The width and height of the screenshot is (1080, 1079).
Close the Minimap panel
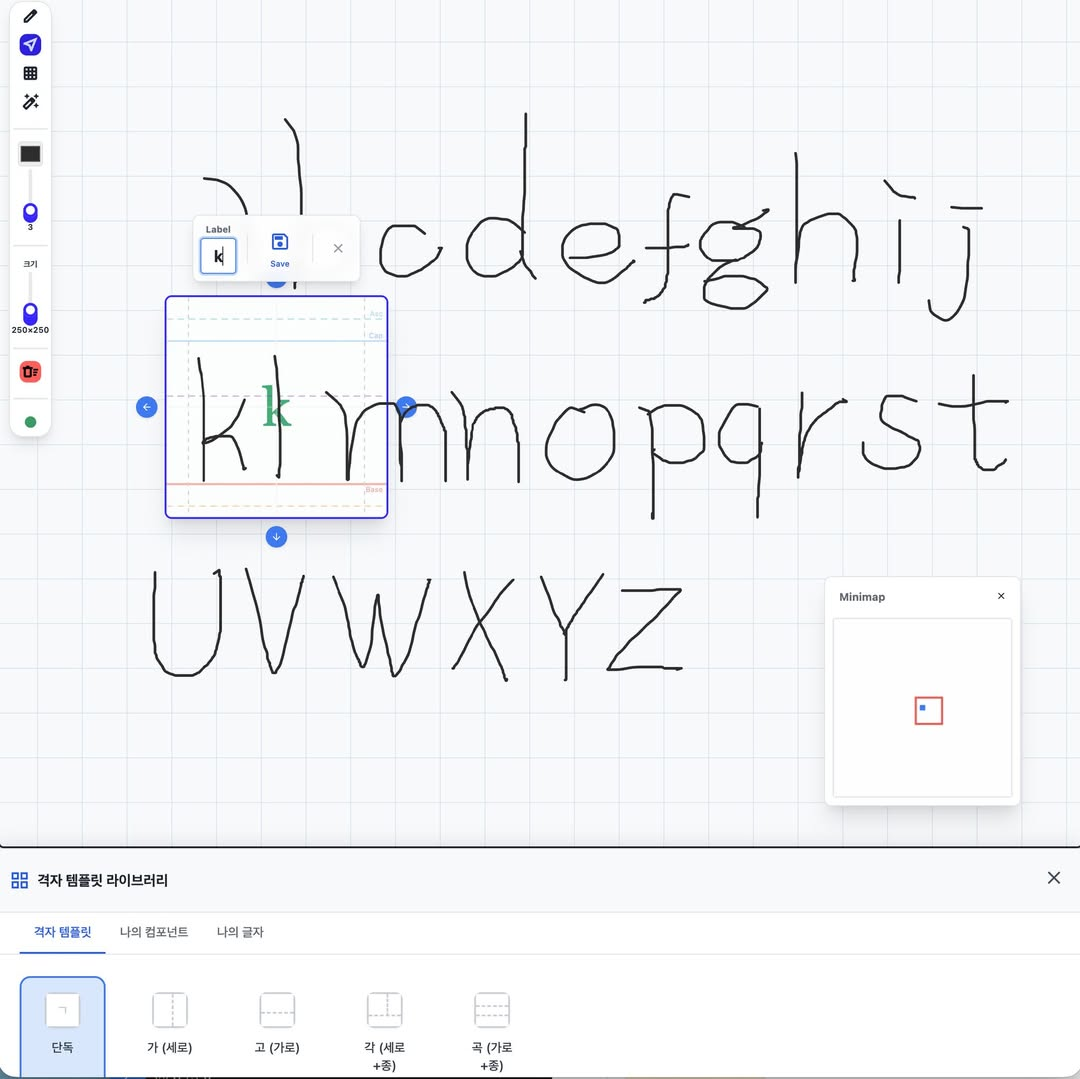coord(1001,596)
